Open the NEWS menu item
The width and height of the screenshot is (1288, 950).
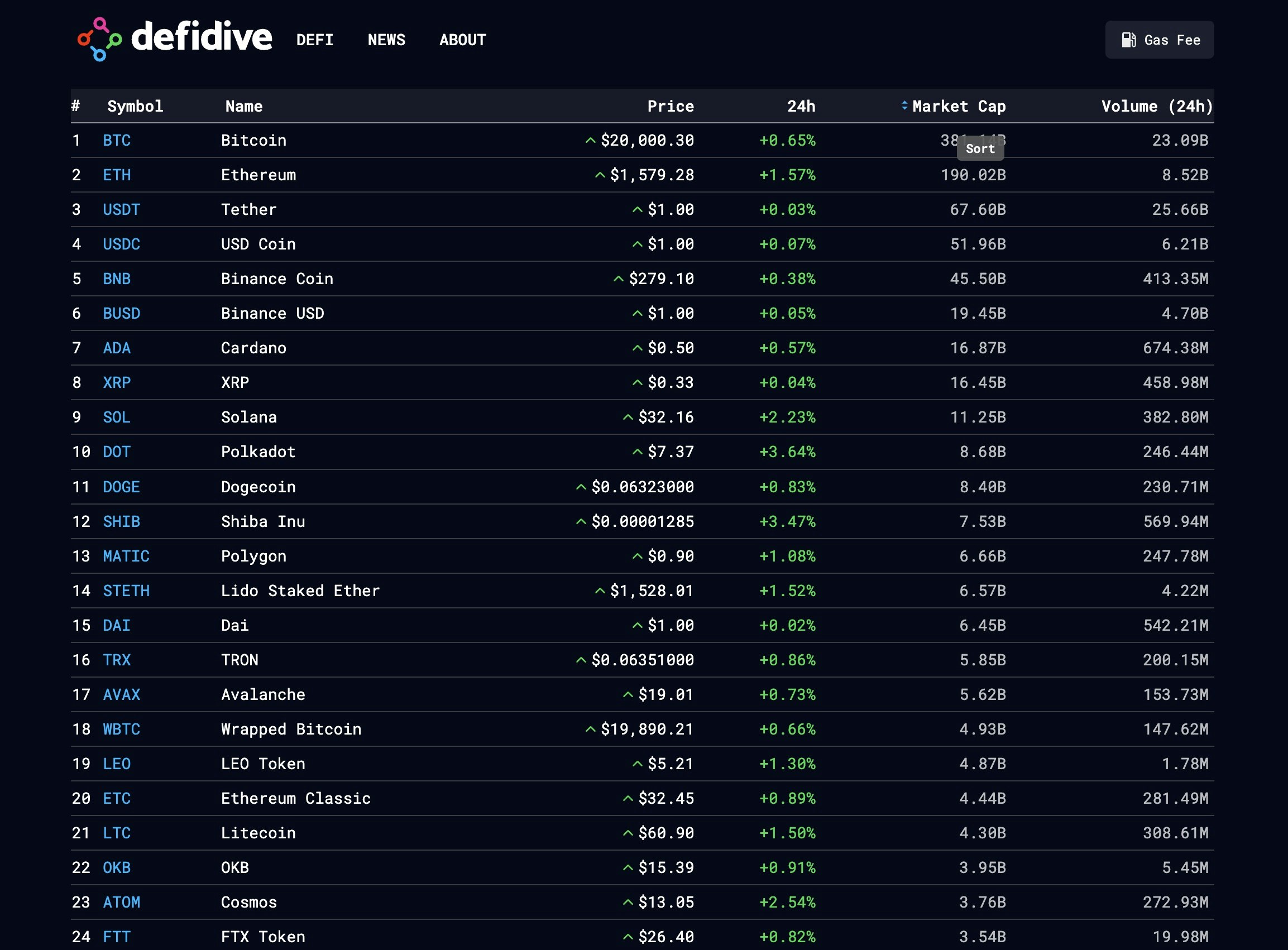(x=386, y=40)
